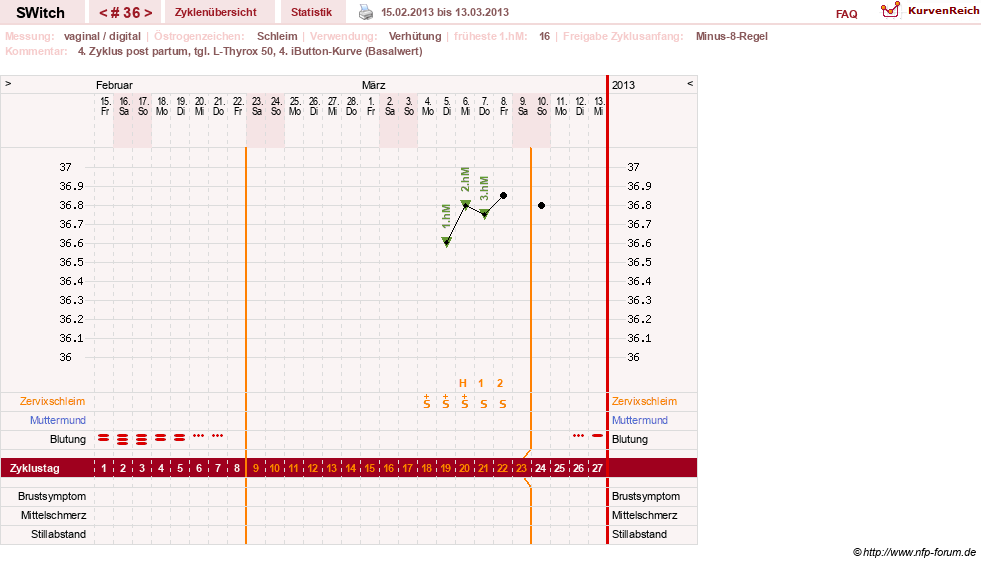981x564 pixels.
Task: Expand the chart with the top-left > arrow
Action: [x=8, y=83]
